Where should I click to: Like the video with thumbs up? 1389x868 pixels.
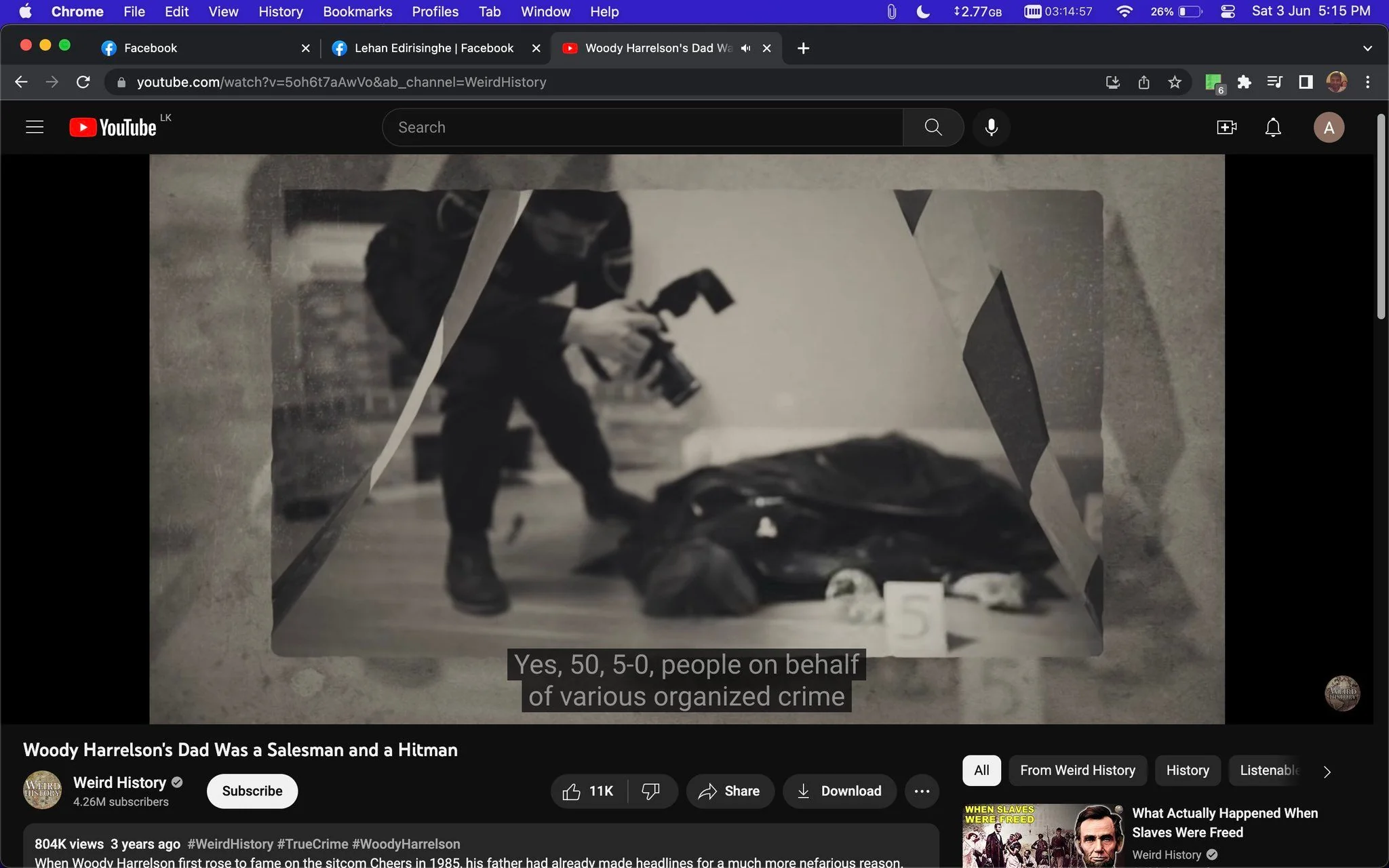pos(587,791)
